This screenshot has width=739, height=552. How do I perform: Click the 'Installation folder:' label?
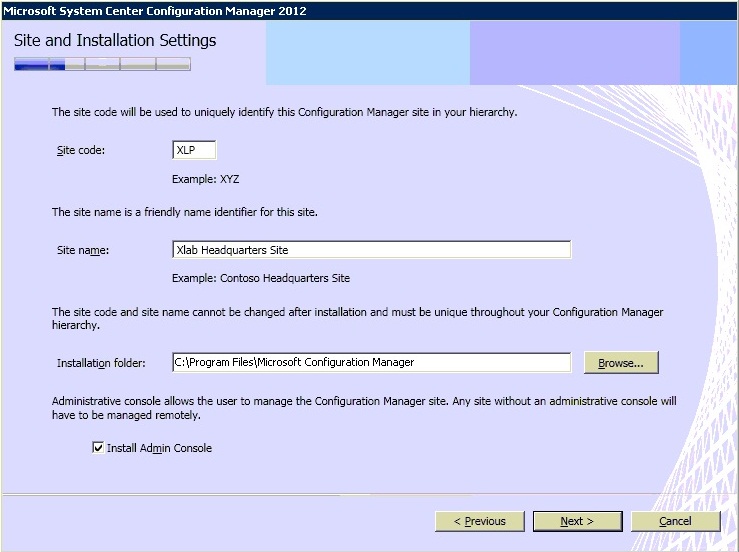tap(101, 363)
